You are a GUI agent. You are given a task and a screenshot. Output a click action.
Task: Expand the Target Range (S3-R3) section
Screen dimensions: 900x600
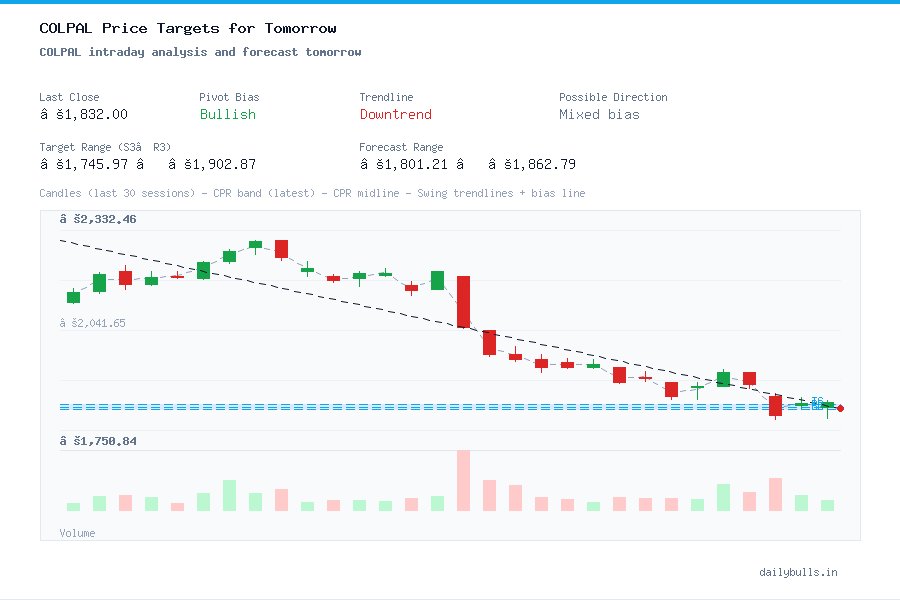[x=103, y=147]
